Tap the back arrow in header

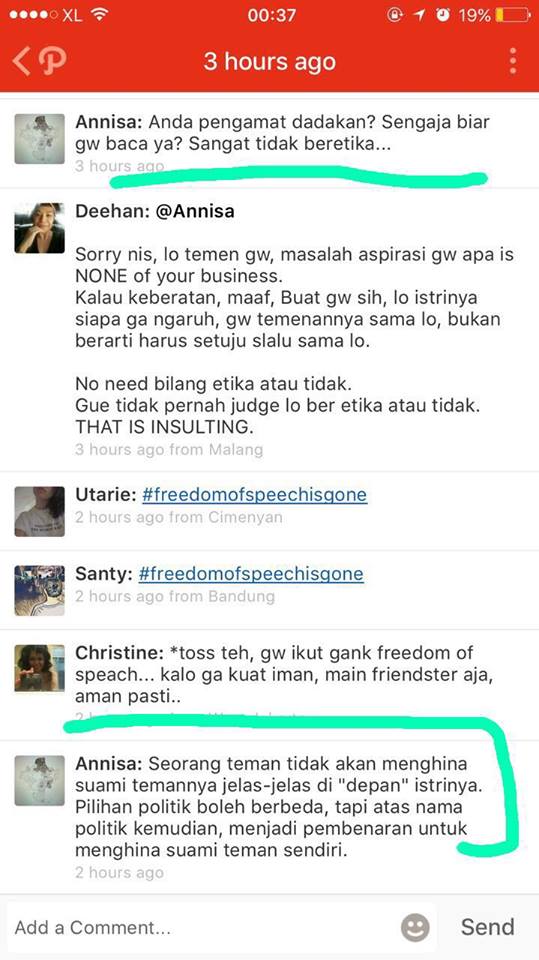(x=20, y=62)
